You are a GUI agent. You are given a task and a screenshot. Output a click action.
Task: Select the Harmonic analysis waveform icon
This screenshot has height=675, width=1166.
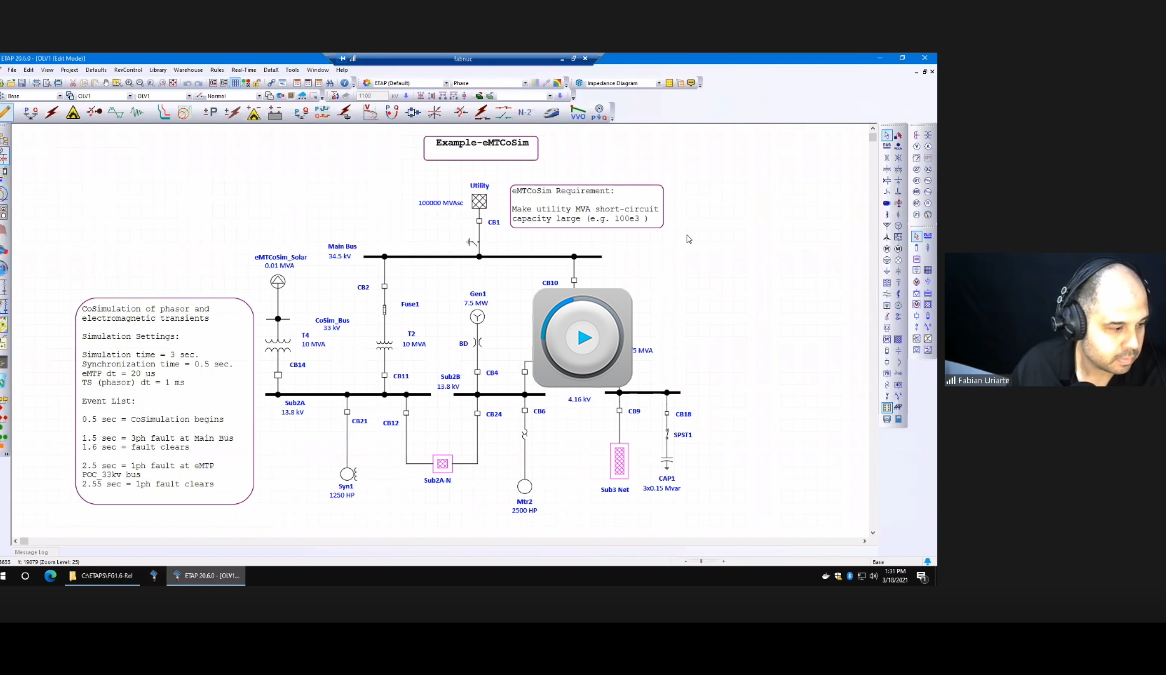(x=117, y=113)
